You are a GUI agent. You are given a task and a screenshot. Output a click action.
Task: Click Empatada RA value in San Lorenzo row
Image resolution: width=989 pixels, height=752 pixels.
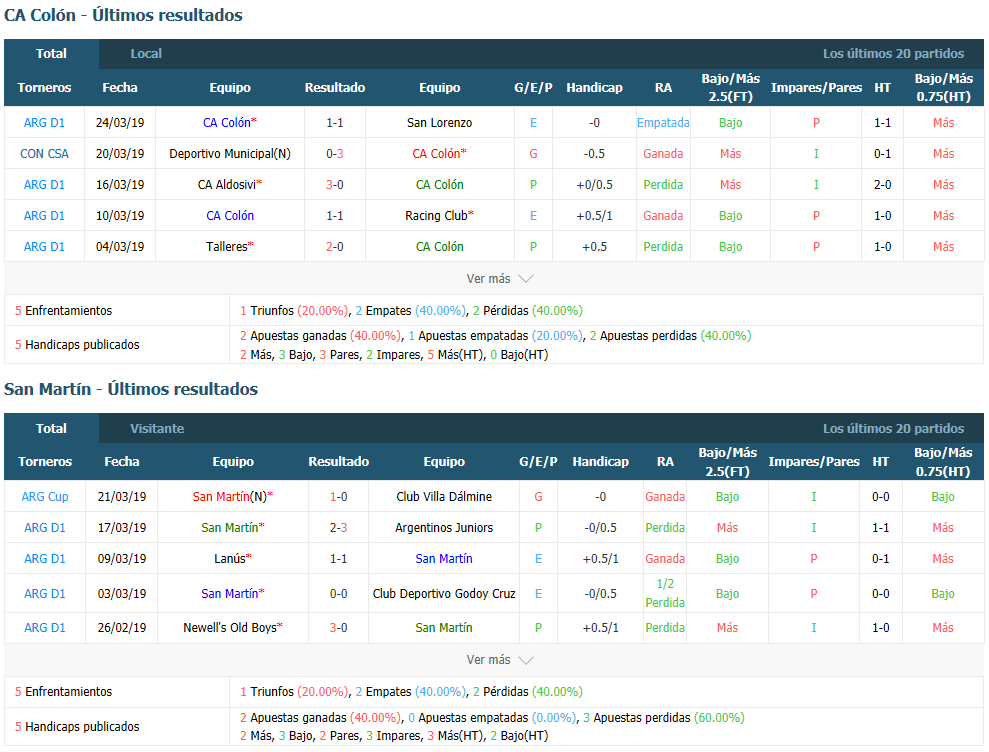663,122
